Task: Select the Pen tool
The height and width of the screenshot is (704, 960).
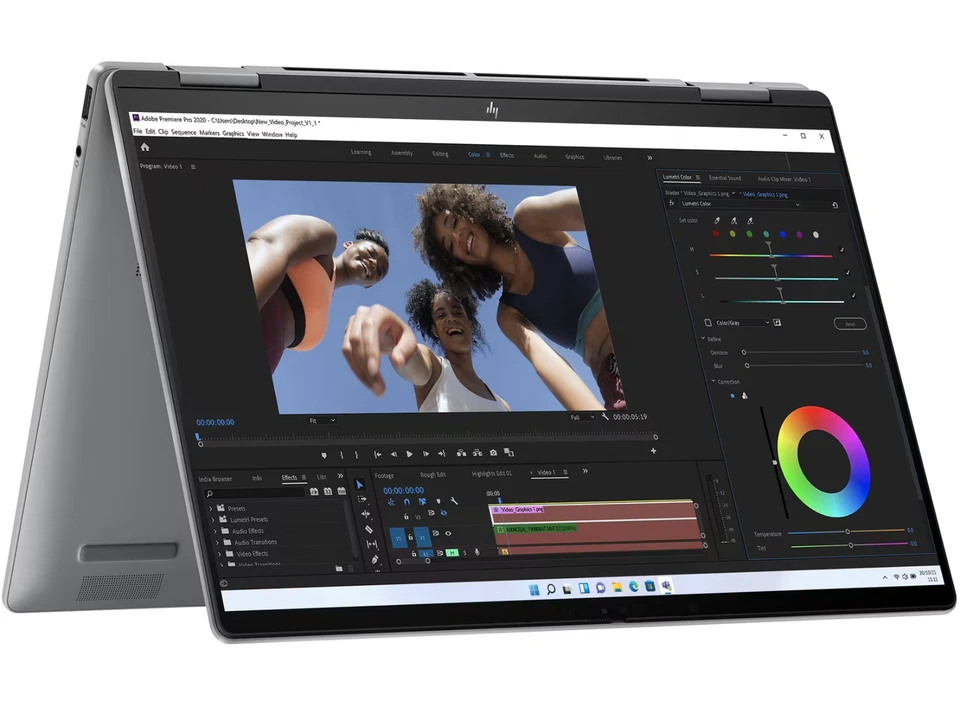Action: [375, 560]
